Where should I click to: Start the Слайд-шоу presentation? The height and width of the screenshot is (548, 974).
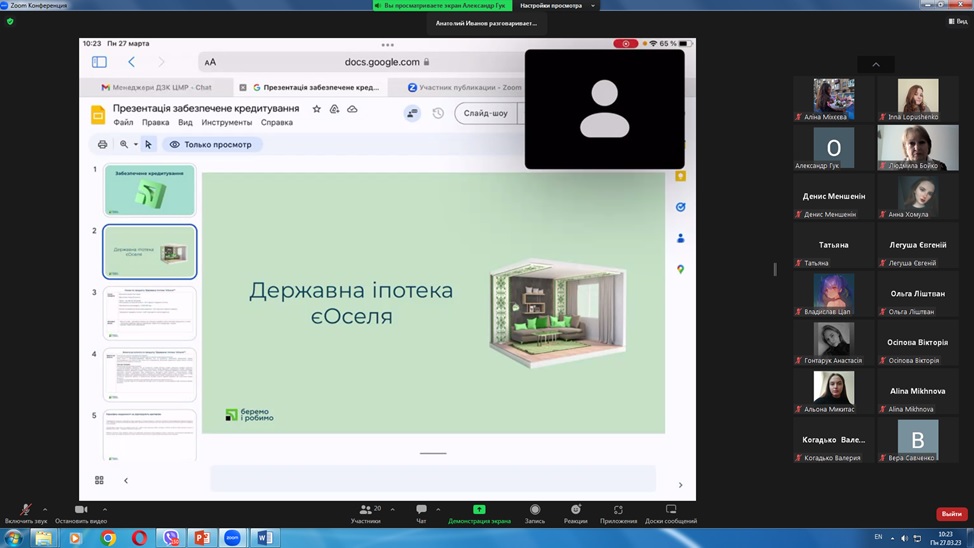[x=485, y=113]
